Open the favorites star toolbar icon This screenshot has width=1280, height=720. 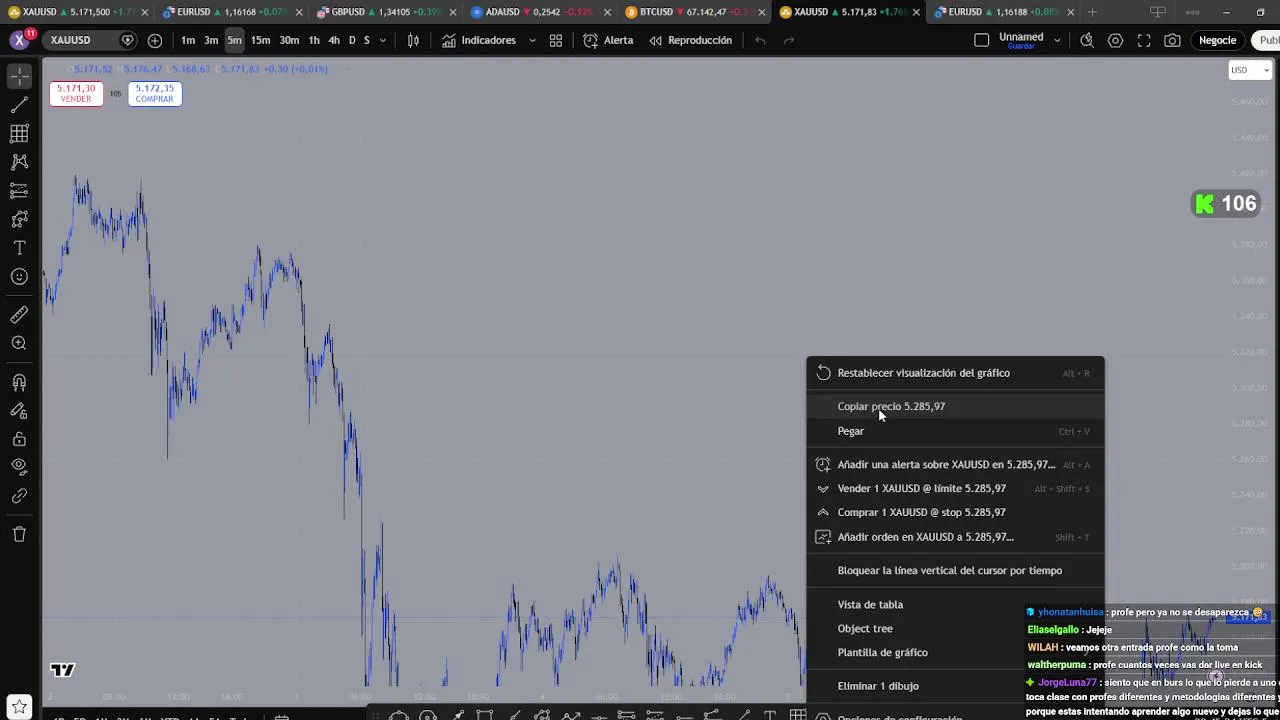[x=19, y=707]
